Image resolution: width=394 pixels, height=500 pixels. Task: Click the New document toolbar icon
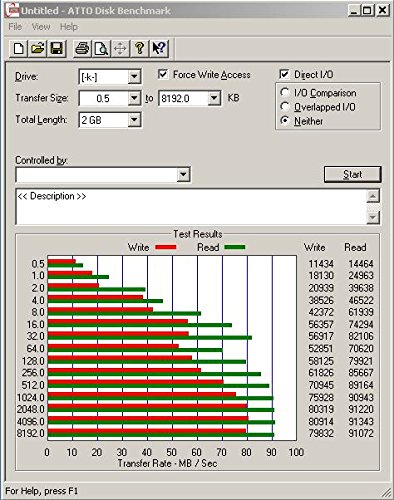tap(19, 49)
